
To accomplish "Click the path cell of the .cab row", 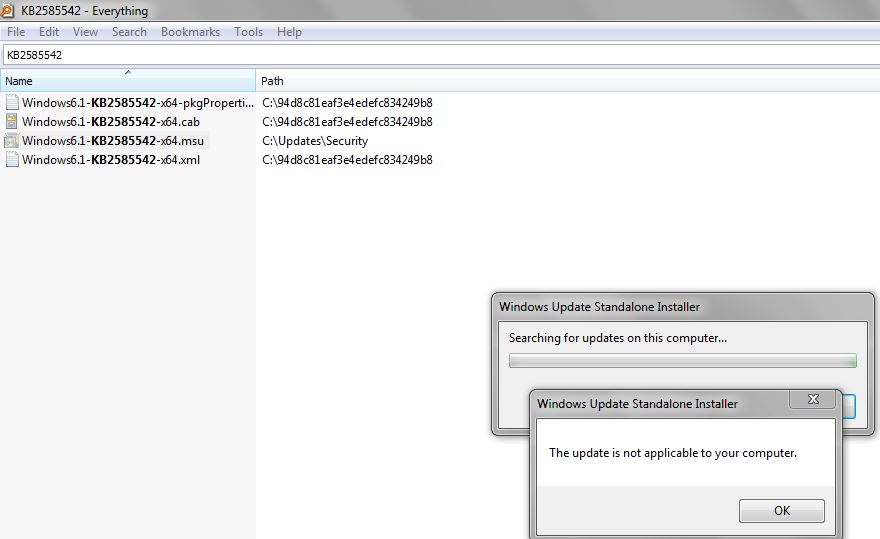I will (x=347, y=122).
